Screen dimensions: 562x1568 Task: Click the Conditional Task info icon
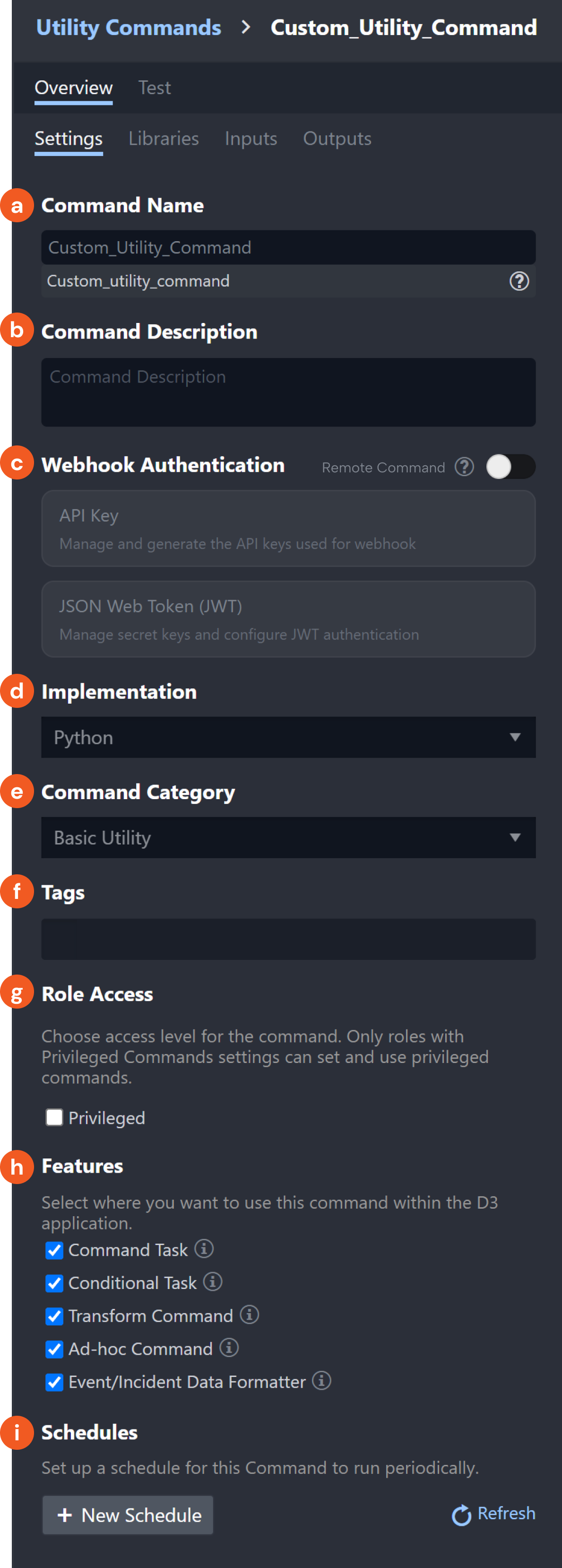click(212, 1281)
